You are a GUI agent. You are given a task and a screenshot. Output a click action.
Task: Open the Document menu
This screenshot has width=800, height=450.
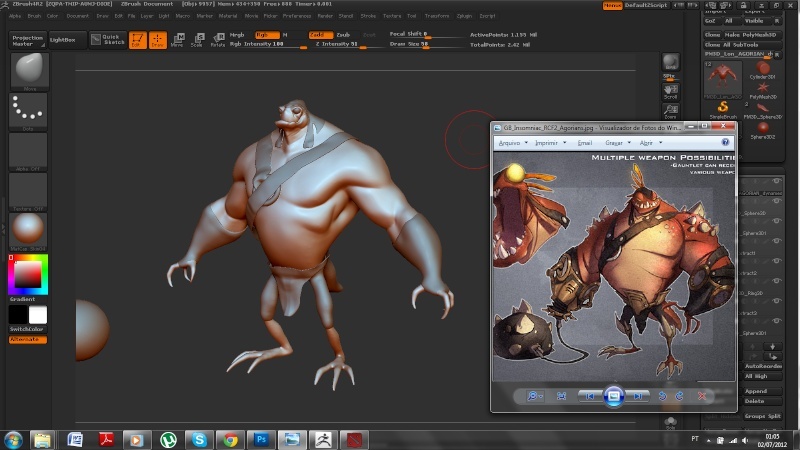tap(78, 16)
